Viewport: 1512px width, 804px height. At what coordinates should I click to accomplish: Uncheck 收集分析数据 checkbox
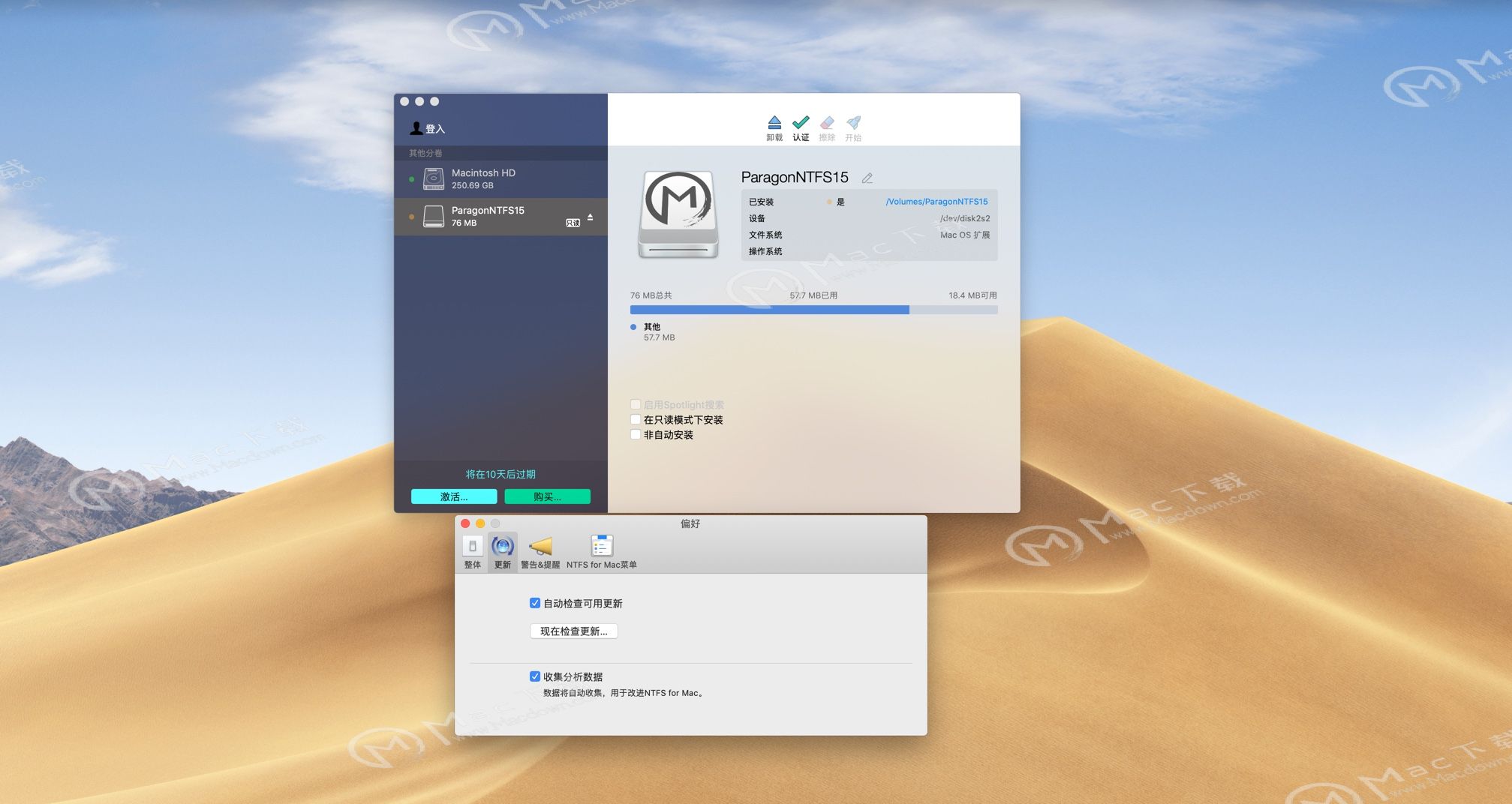point(535,676)
